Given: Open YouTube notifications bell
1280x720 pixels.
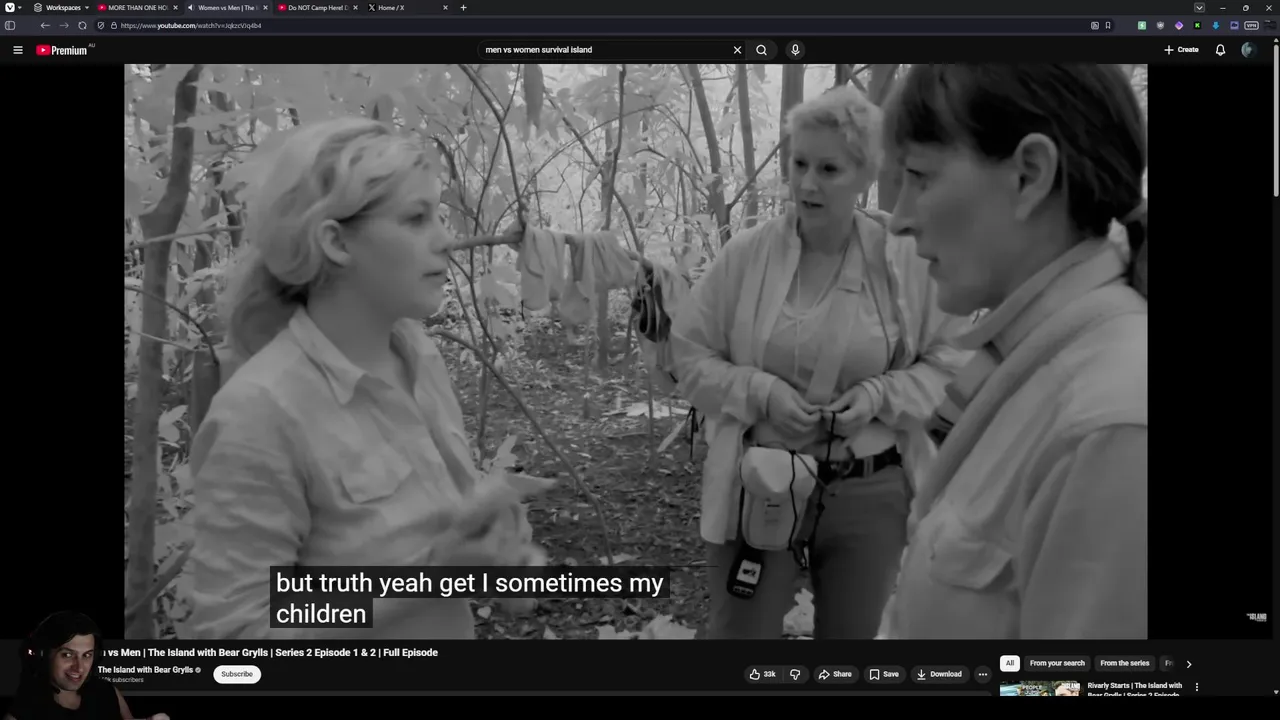Looking at the screenshot, I should click(x=1220, y=50).
